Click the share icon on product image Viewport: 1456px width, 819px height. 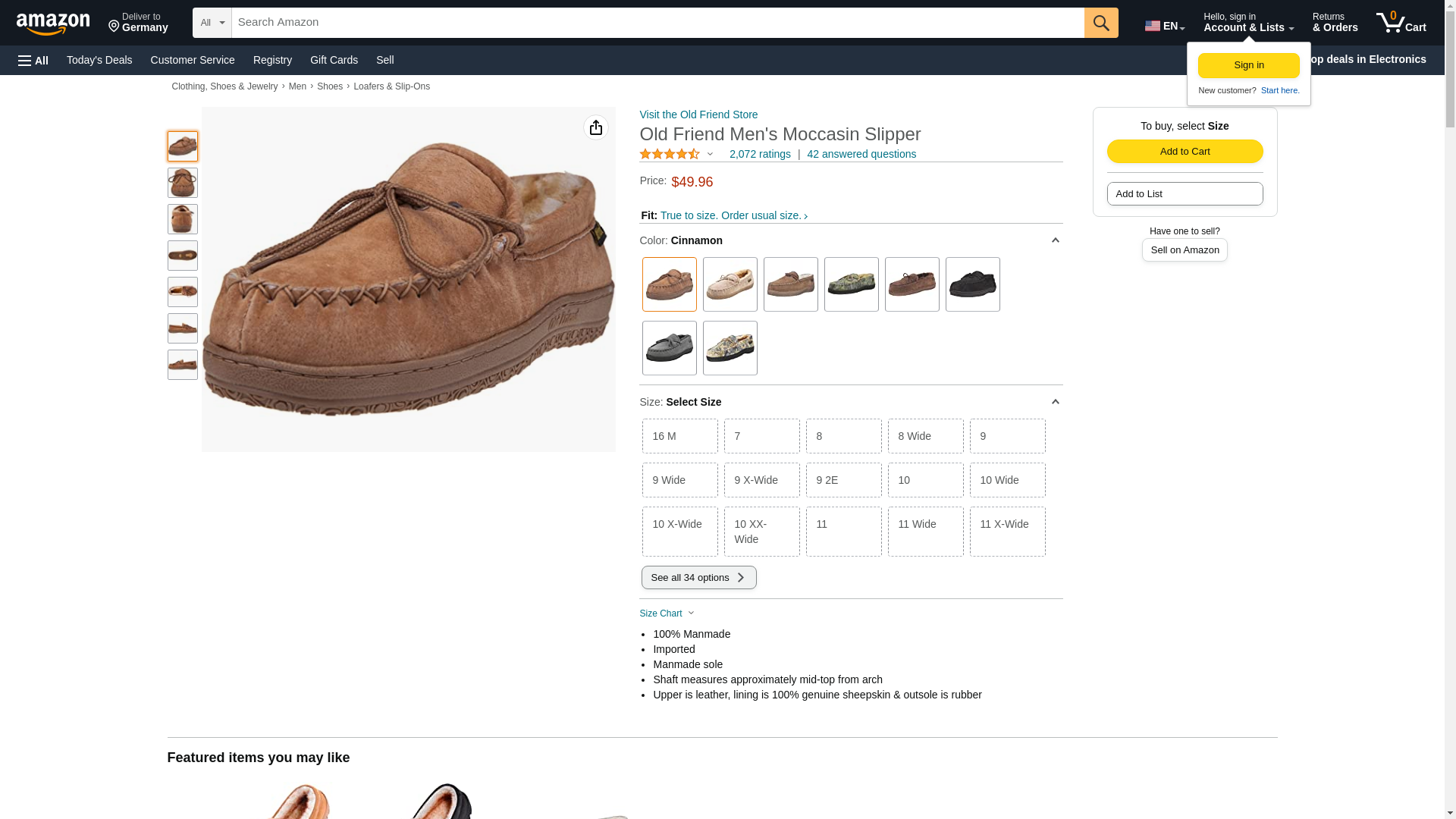(595, 127)
